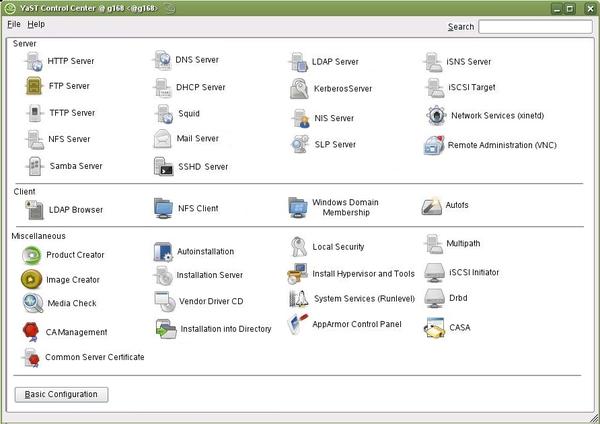Open the Help menu
The width and height of the screenshot is (600, 424).
pos(36,24)
